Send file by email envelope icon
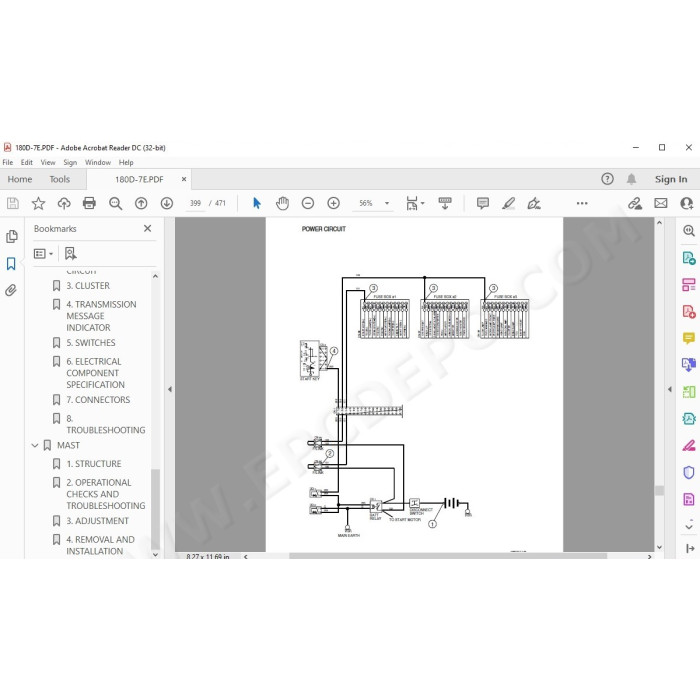Image resolution: width=700 pixels, height=700 pixels. tap(661, 204)
